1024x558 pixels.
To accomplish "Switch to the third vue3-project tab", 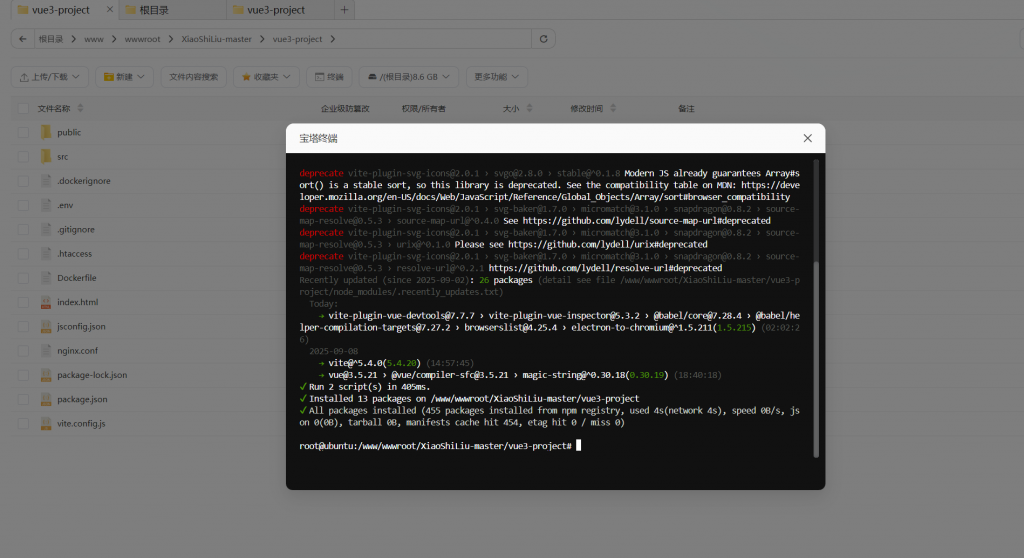I will 274,10.
